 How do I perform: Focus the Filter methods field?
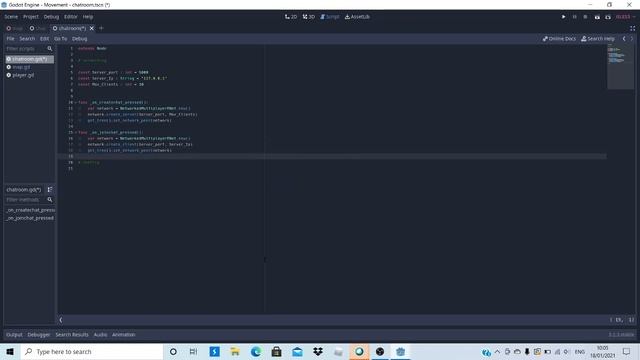pos(25,200)
